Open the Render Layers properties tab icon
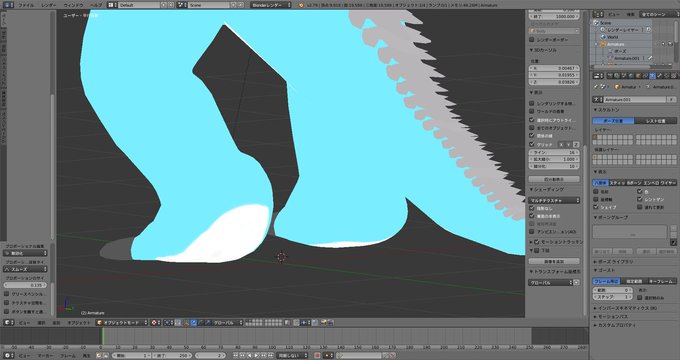Screen dimensions: 680x360 coord(617,75)
